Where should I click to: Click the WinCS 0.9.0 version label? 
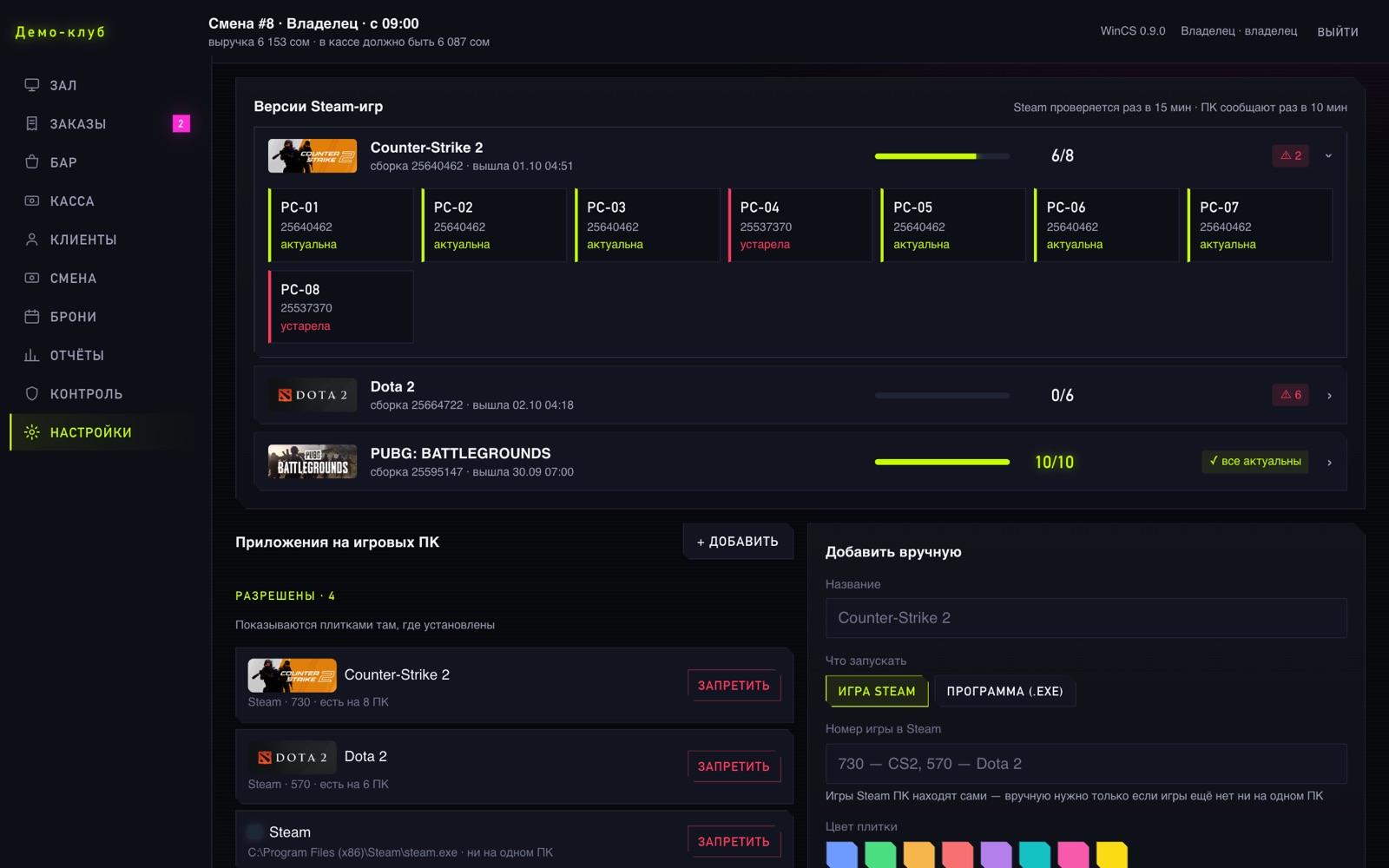coord(1133,31)
